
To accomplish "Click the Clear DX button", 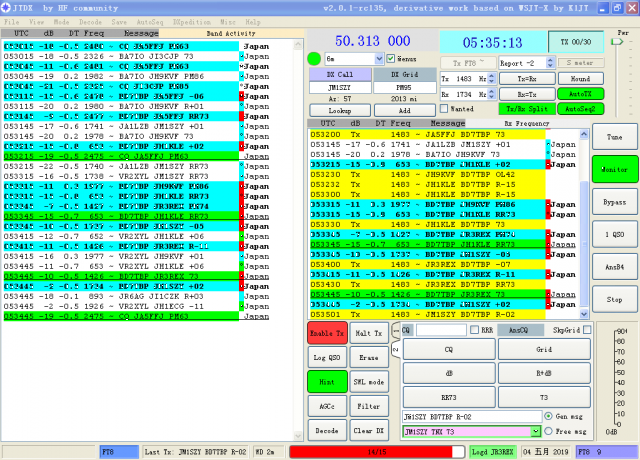I will 369,431.
